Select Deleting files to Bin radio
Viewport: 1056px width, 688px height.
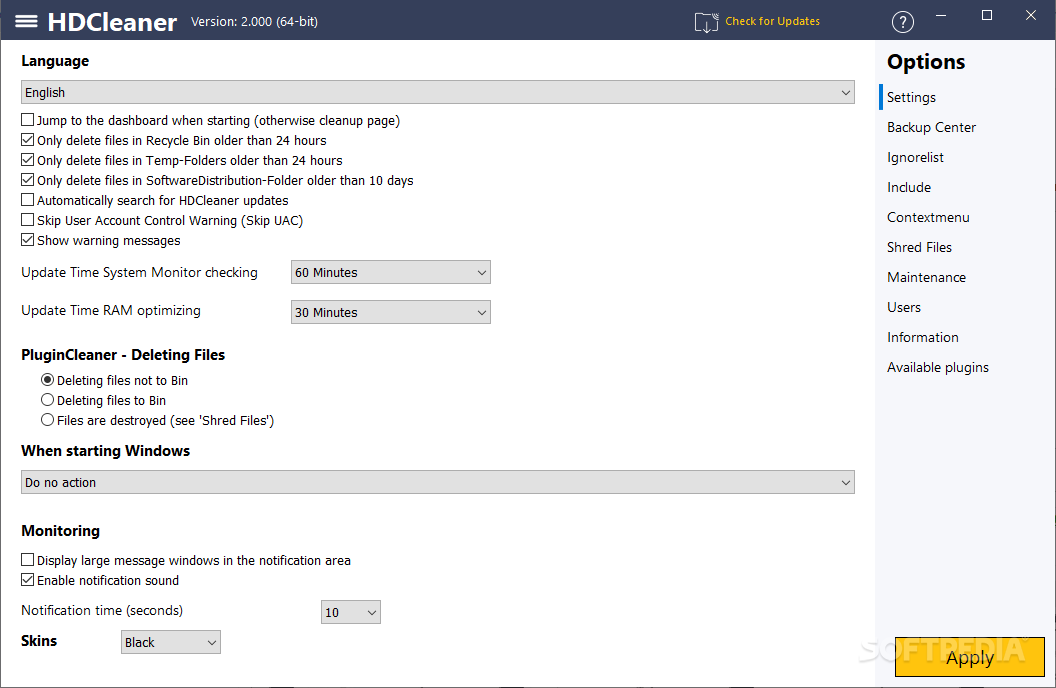(47, 400)
